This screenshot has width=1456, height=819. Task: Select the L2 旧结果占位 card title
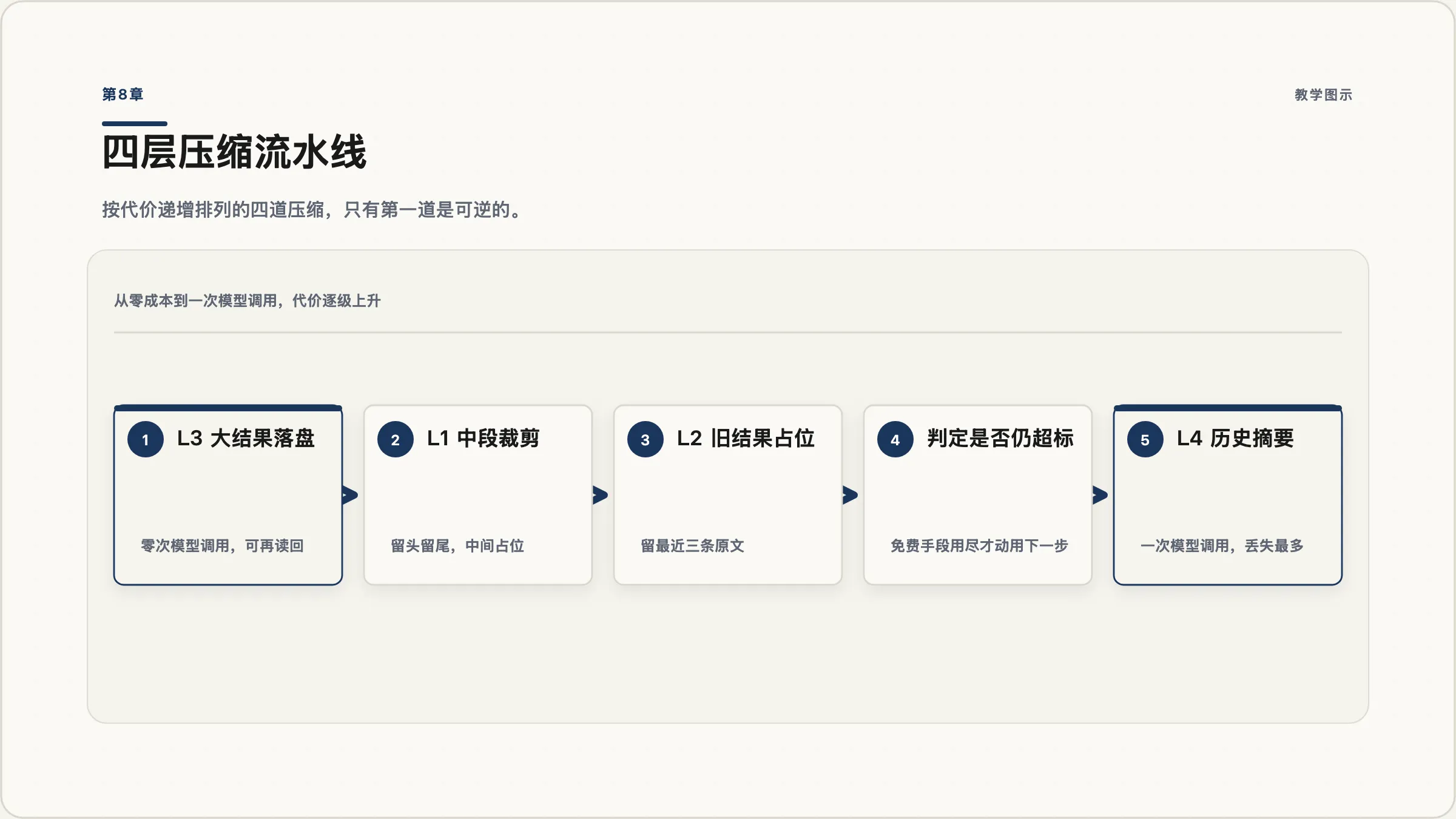[x=746, y=438]
